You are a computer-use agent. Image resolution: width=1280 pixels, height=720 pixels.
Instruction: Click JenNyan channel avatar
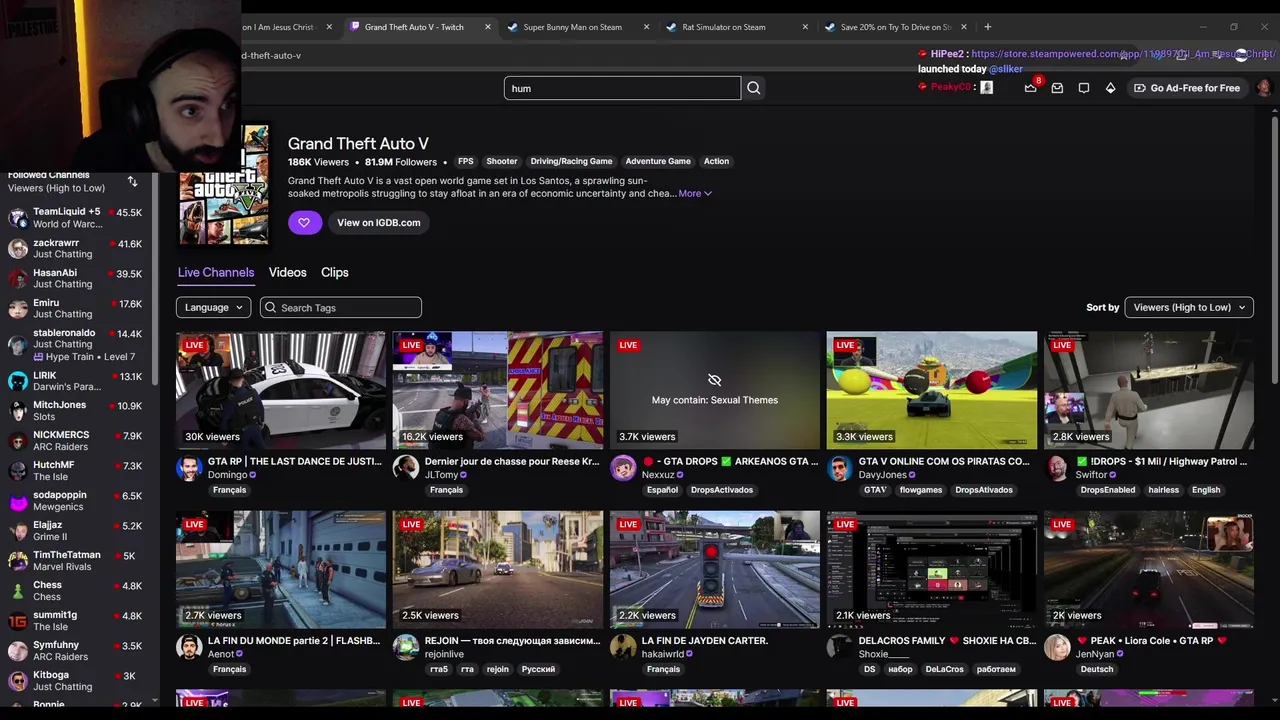pos(1057,647)
